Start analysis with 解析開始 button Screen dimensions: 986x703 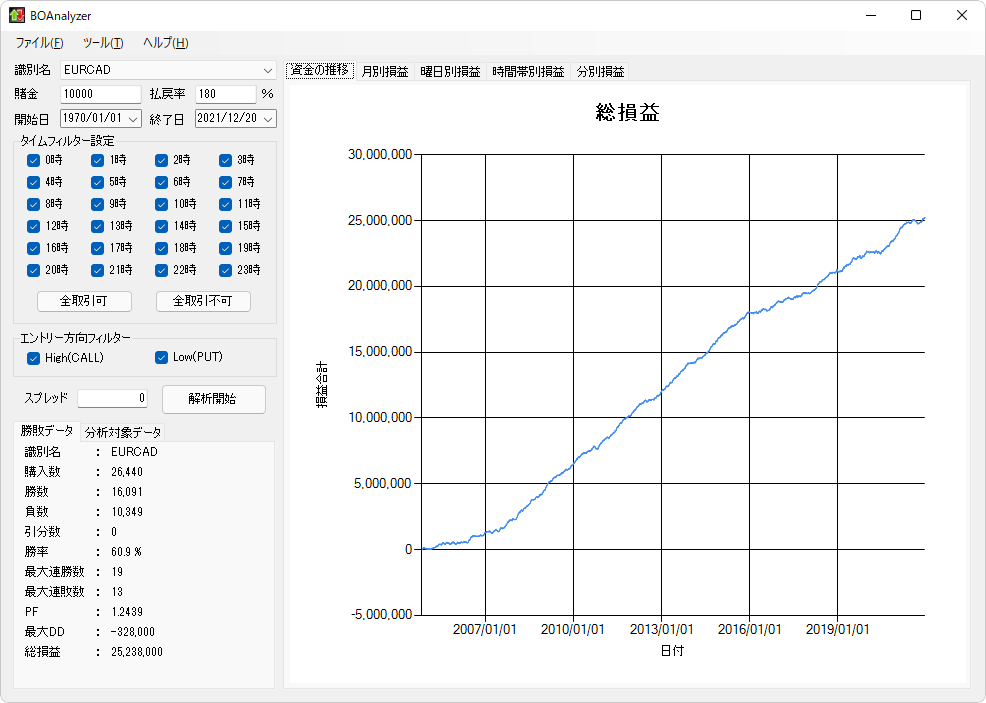214,399
